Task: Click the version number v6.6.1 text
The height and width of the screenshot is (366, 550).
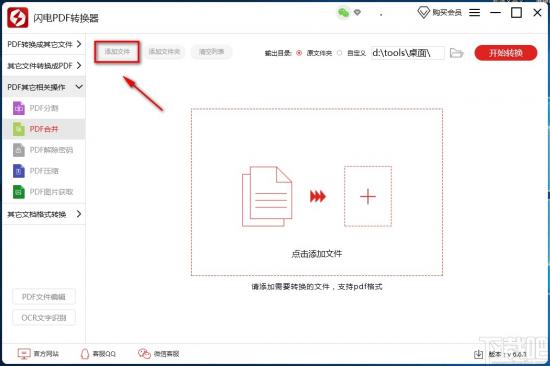Action: coord(517,354)
